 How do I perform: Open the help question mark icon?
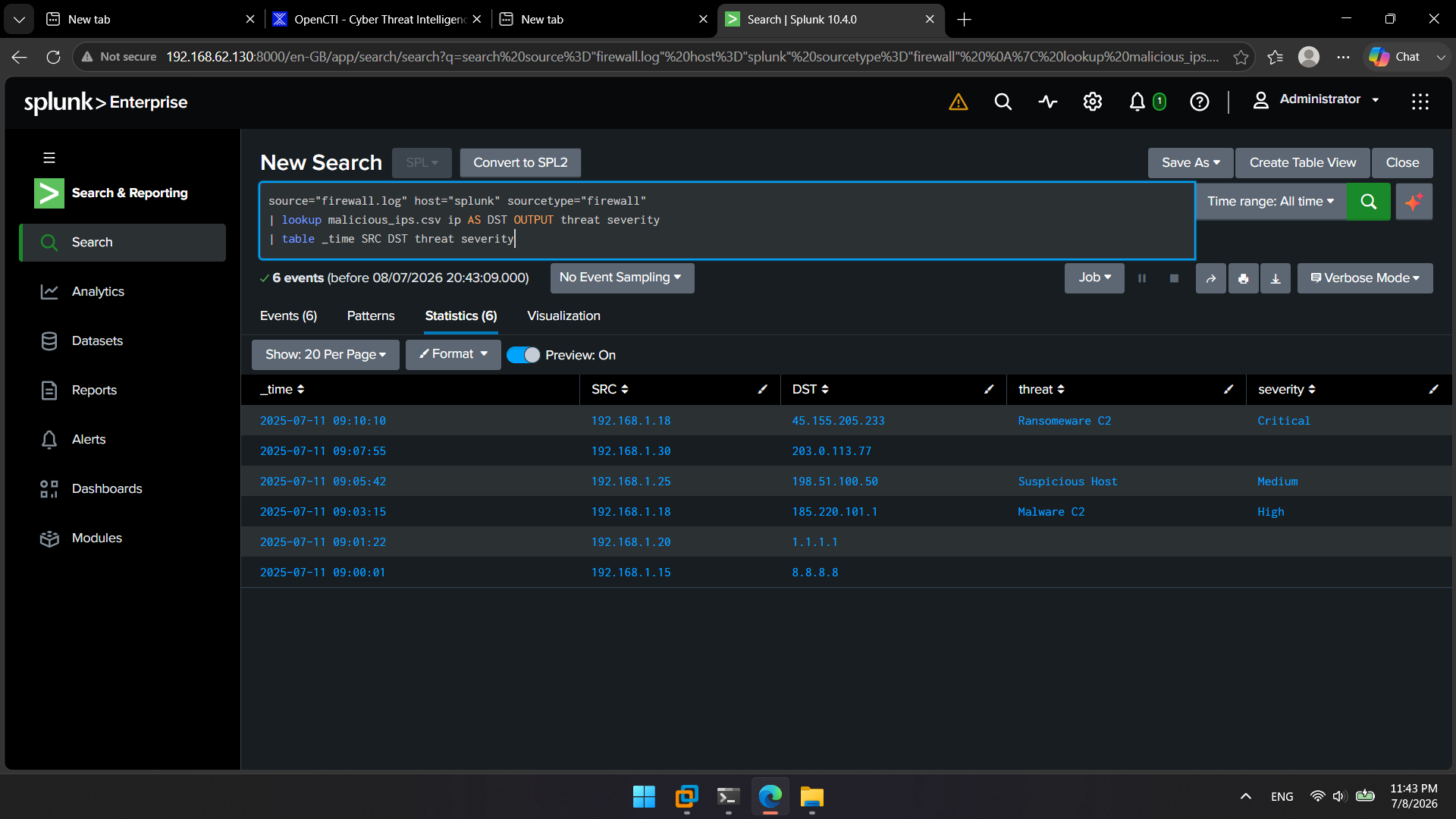coord(1199,102)
